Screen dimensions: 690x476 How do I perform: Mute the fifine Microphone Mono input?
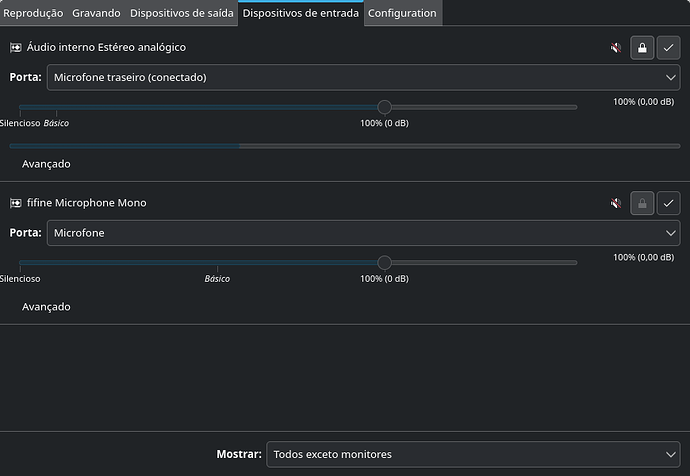(616, 203)
